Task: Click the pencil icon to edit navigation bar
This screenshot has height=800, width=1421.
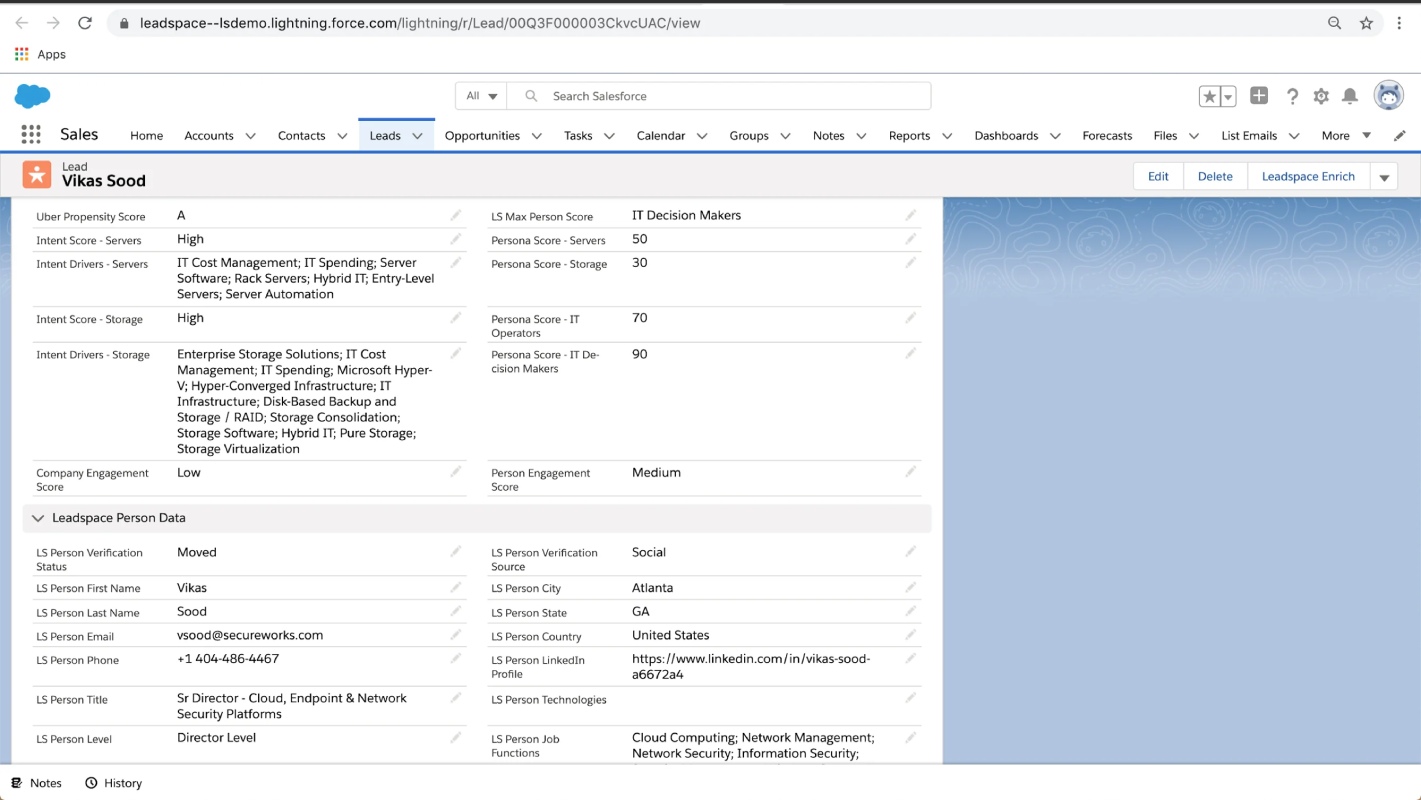Action: [x=1400, y=136]
